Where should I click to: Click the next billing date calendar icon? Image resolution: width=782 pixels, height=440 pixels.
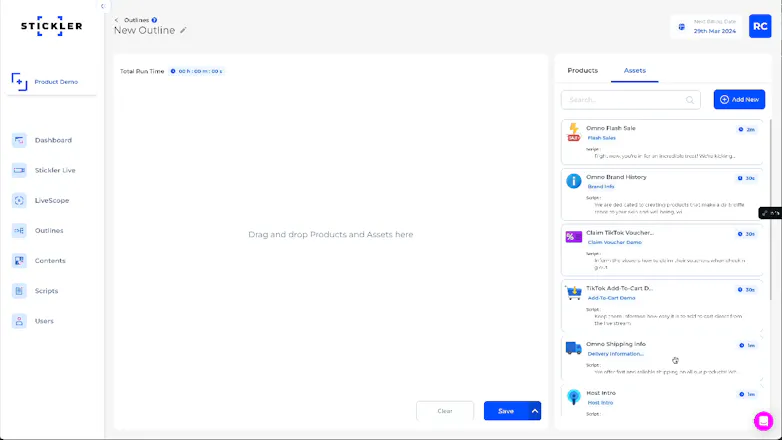coord(681,27)
